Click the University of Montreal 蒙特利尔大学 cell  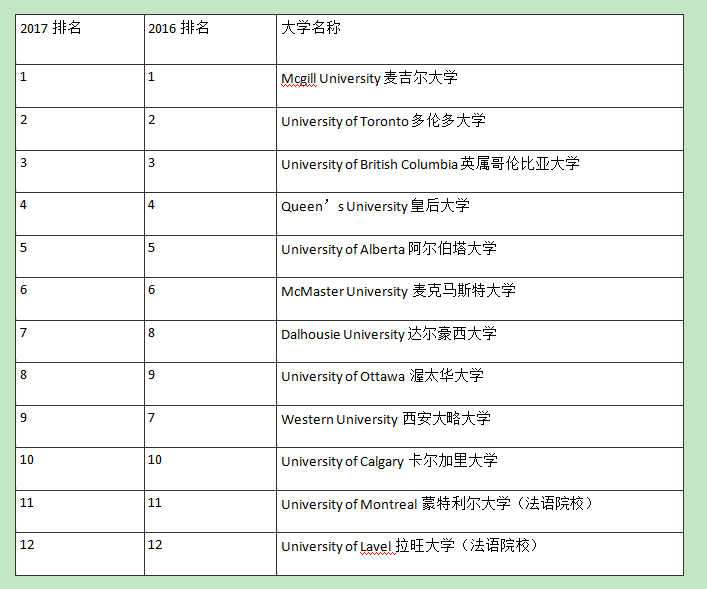click(x=437, y=504)
